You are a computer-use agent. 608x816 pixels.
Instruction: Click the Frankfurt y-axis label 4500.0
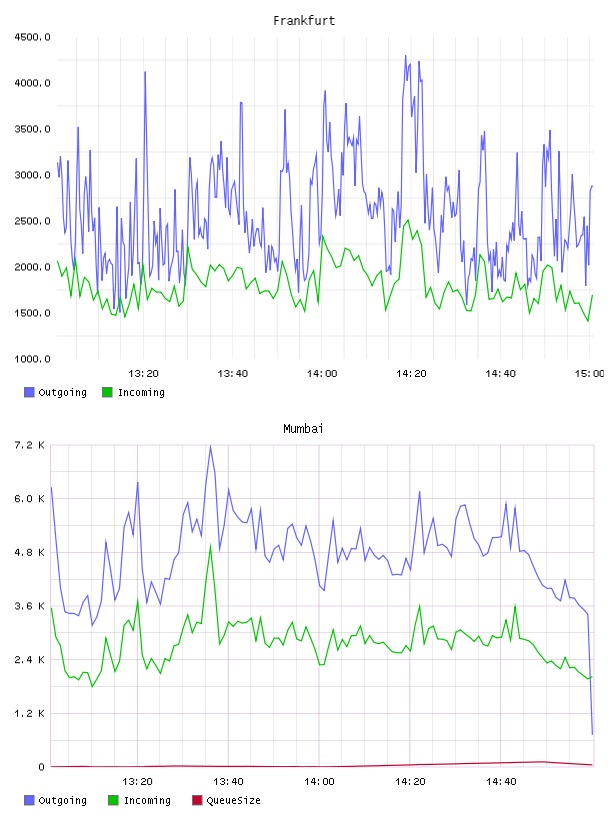pos(32,37)
